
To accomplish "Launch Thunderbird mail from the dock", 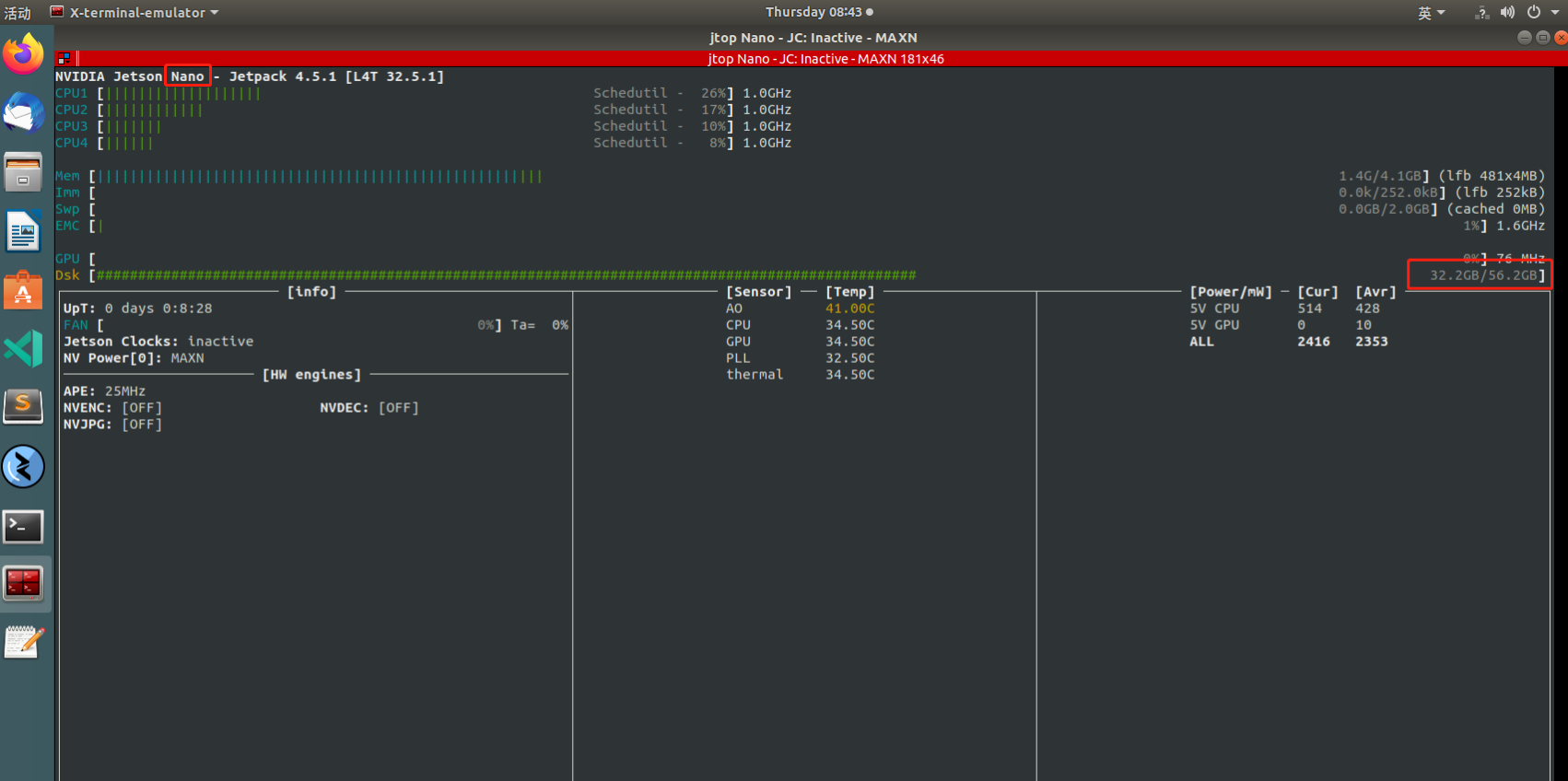I will (23, 113).
